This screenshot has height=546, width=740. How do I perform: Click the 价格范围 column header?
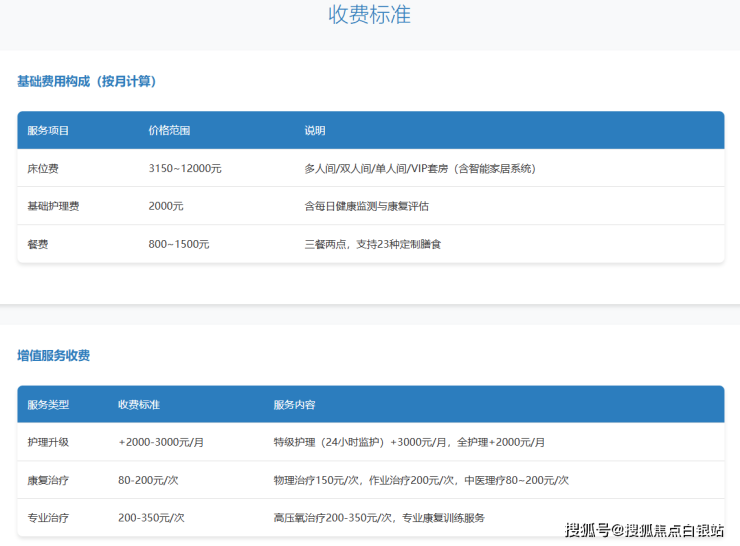click(x=169, y=131)
